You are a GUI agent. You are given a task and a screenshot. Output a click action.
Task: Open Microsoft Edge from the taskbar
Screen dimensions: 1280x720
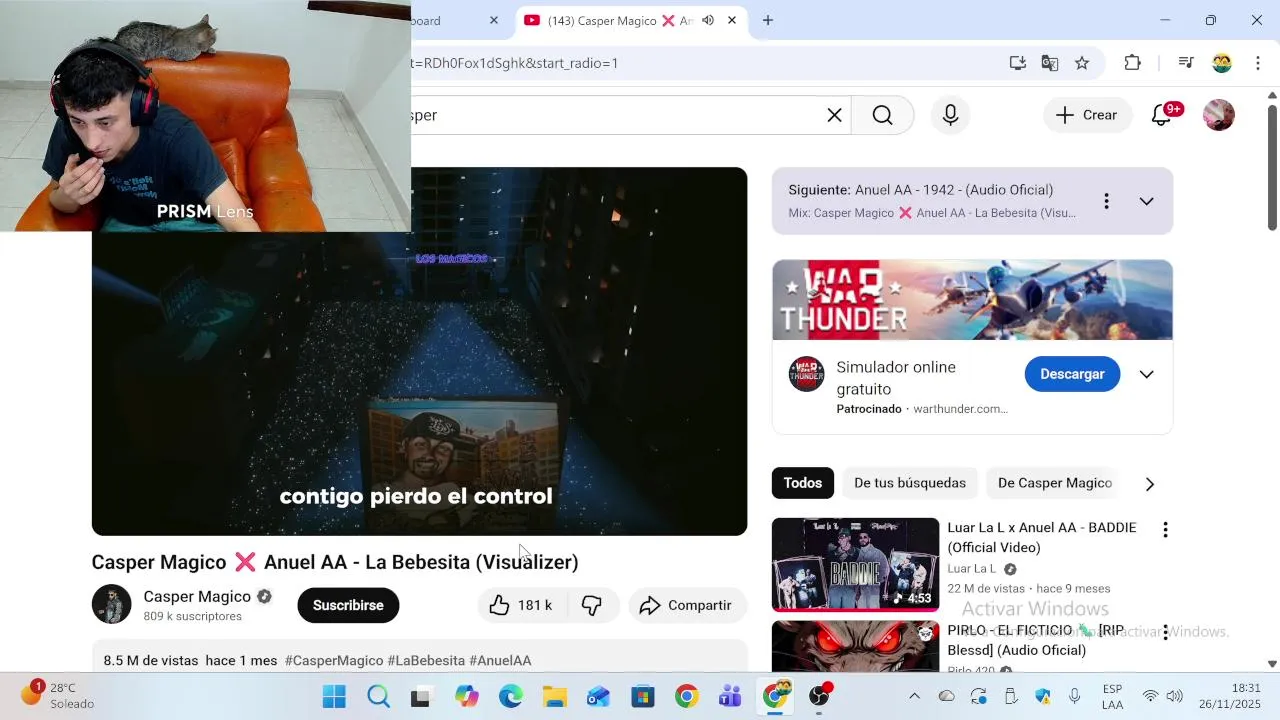[510, 696]
